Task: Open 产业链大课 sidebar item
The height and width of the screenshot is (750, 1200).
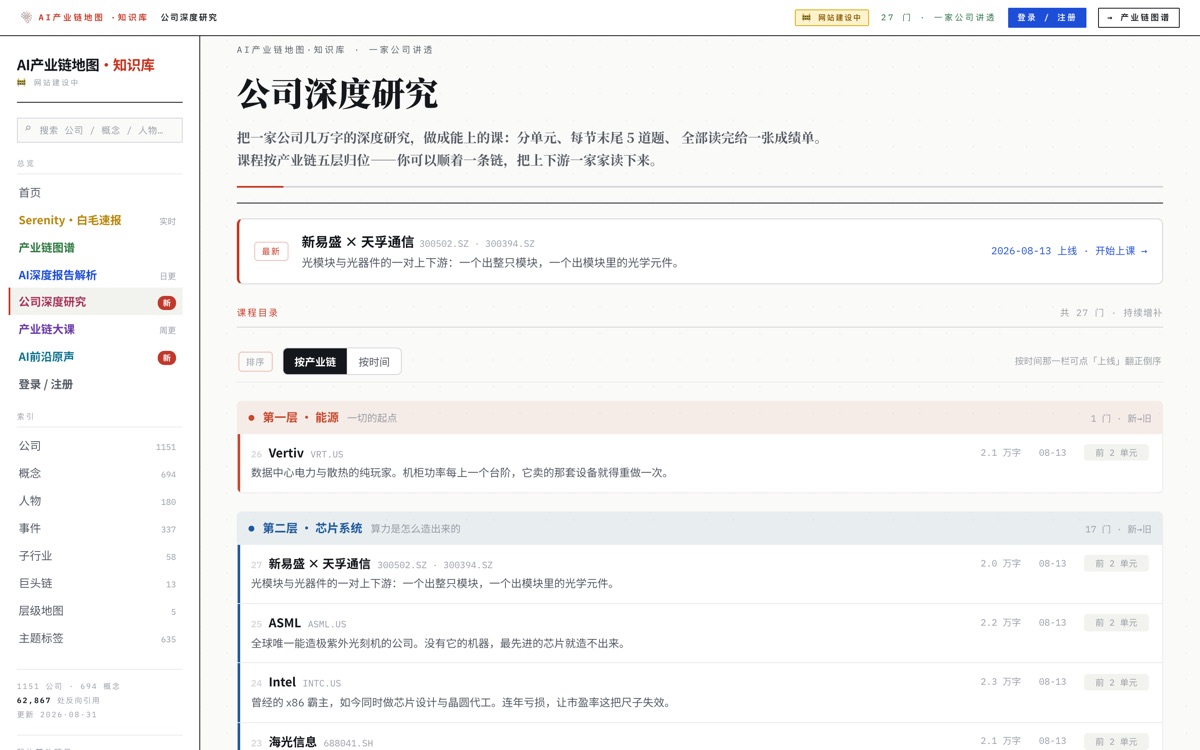Action: [x=96, y=329]
